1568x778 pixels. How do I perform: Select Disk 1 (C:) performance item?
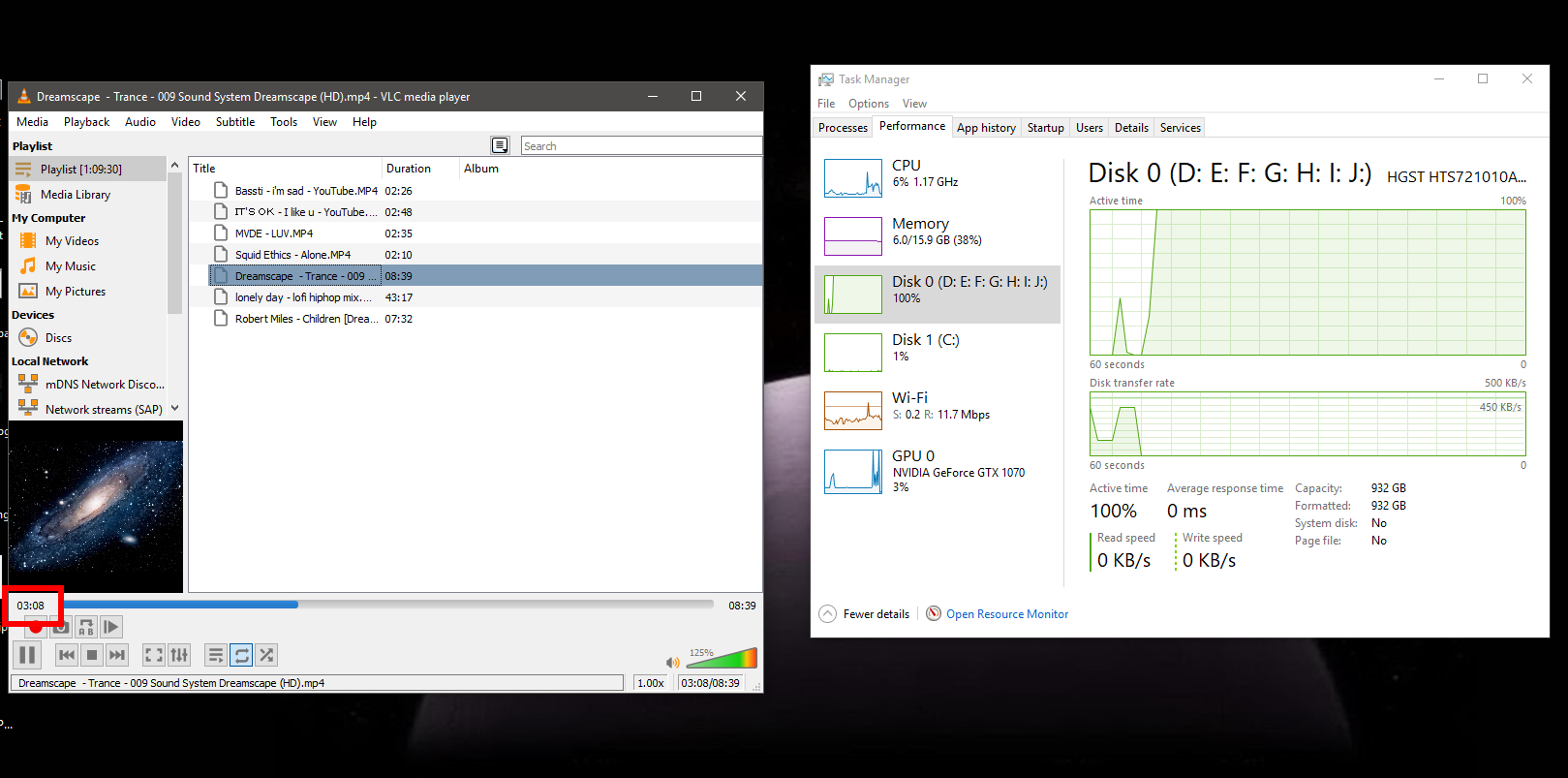[x=938, y=353]
